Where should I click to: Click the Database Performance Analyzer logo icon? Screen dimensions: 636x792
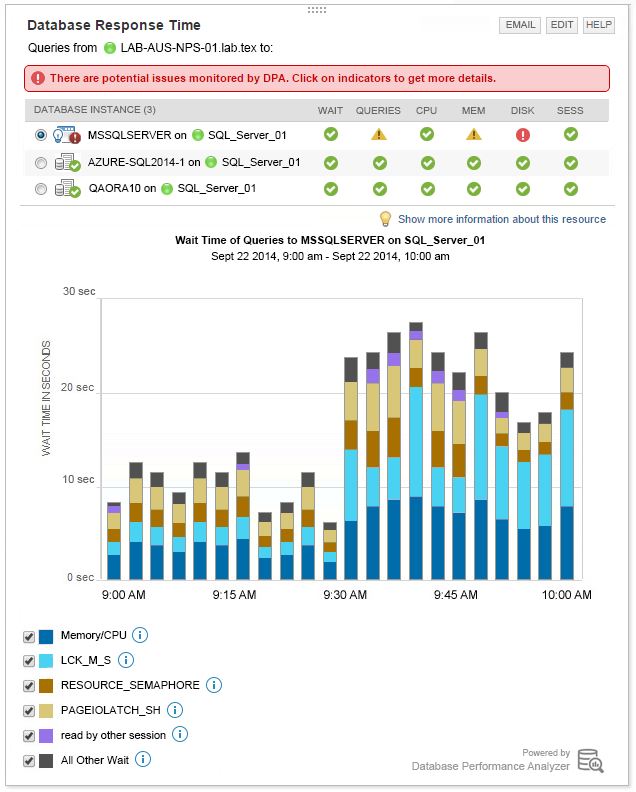coord(591,761)
